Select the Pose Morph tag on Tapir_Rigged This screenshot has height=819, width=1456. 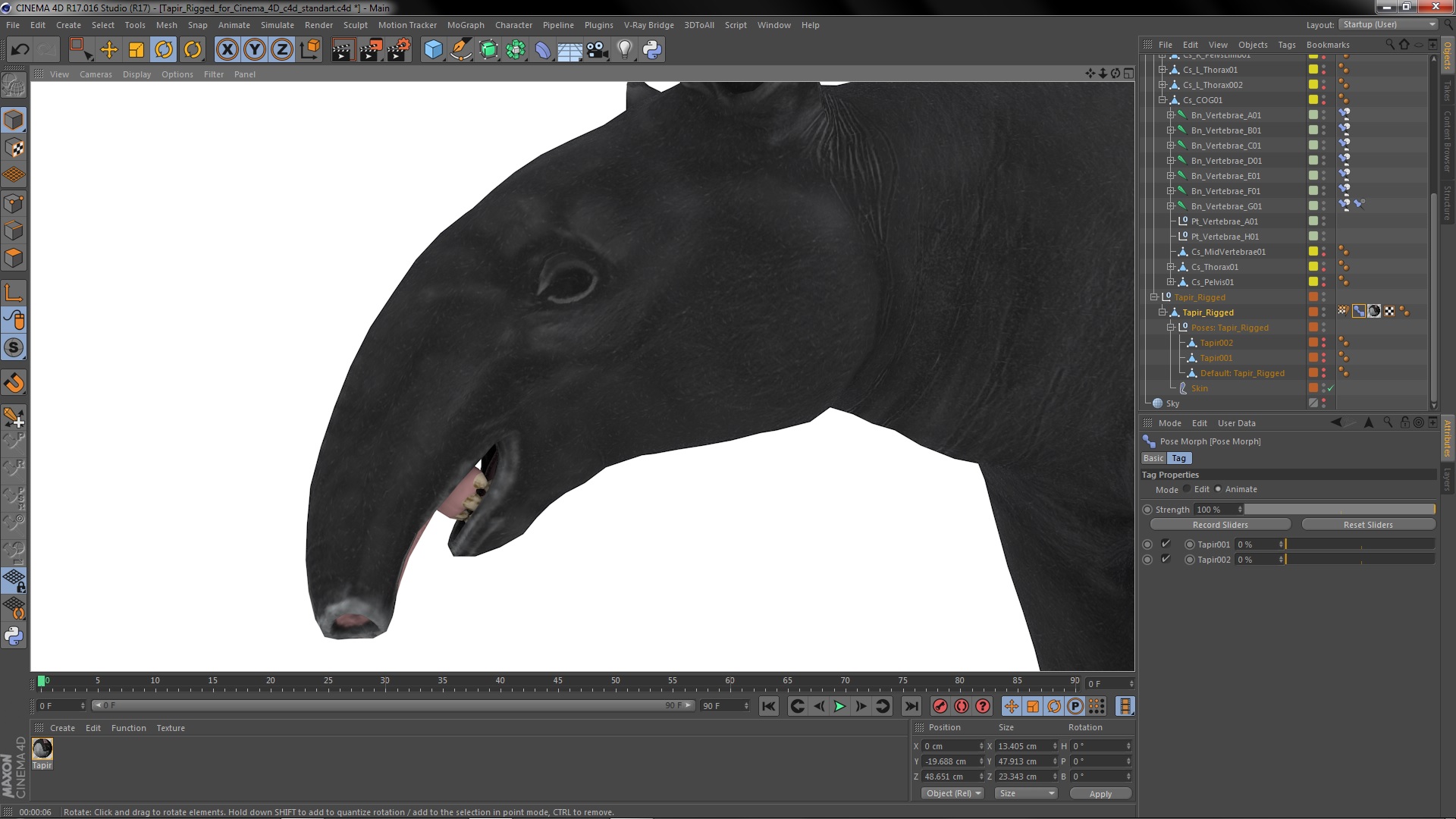click(x=1359, y=311)
